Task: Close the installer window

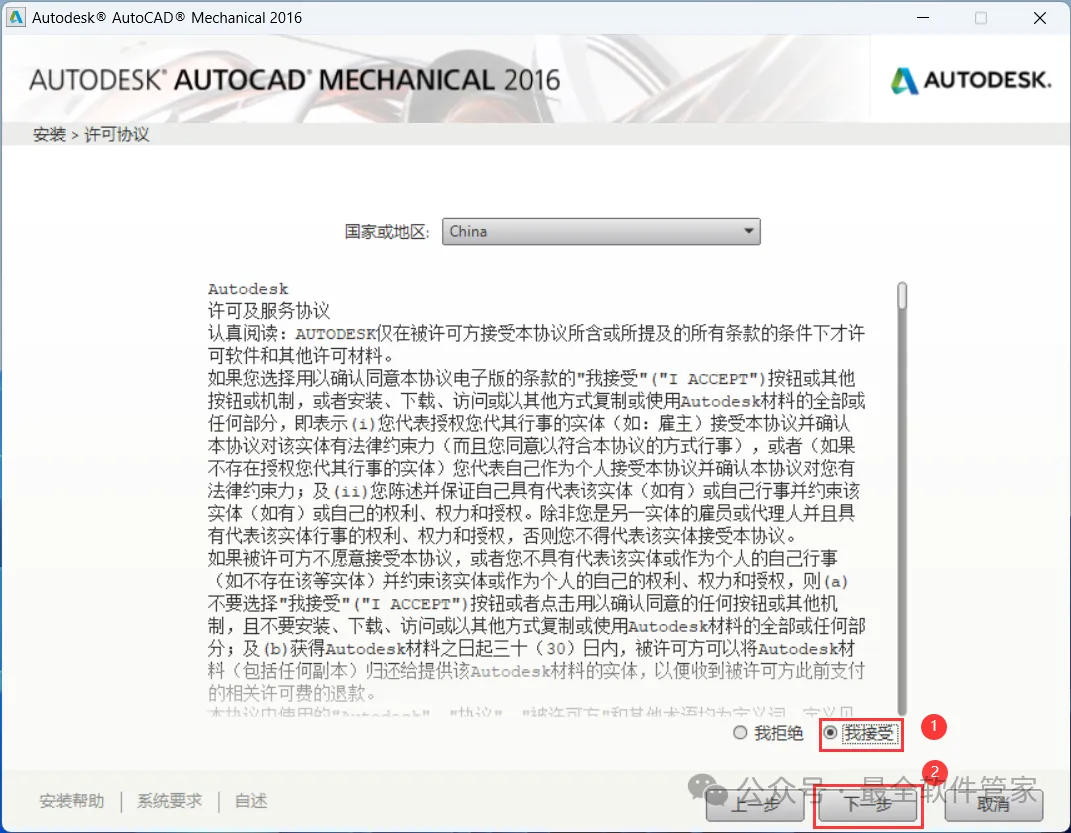Action: 1040,18
